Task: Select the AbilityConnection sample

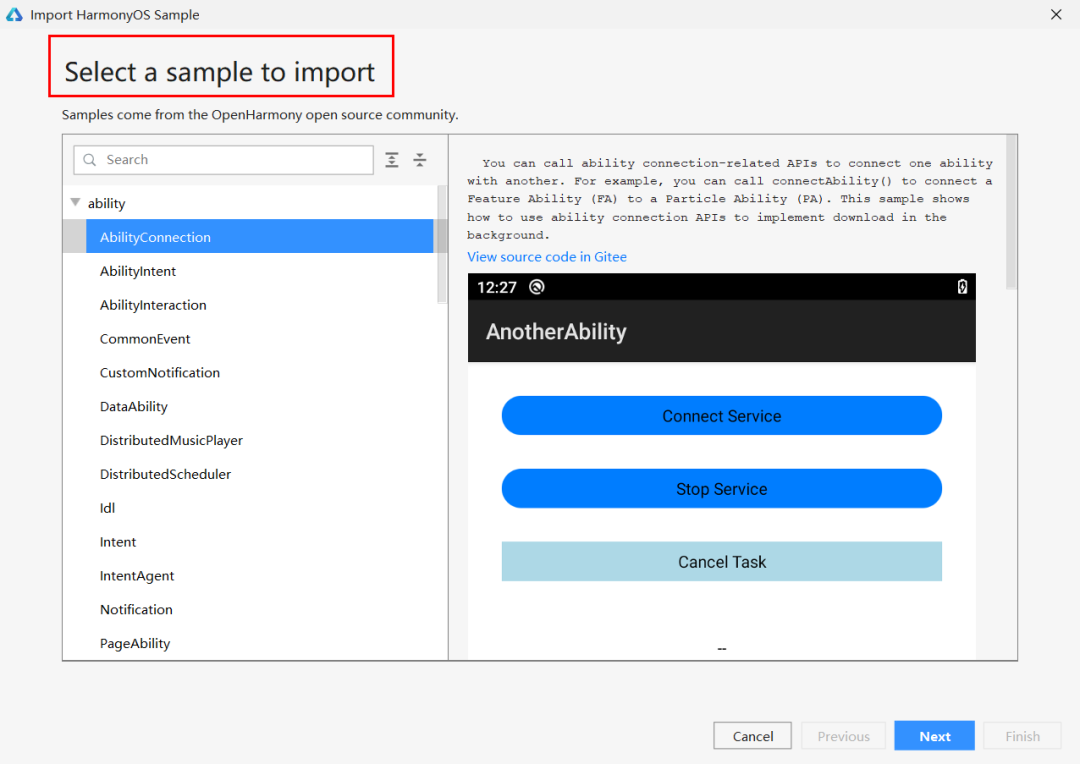Action: 259,236
